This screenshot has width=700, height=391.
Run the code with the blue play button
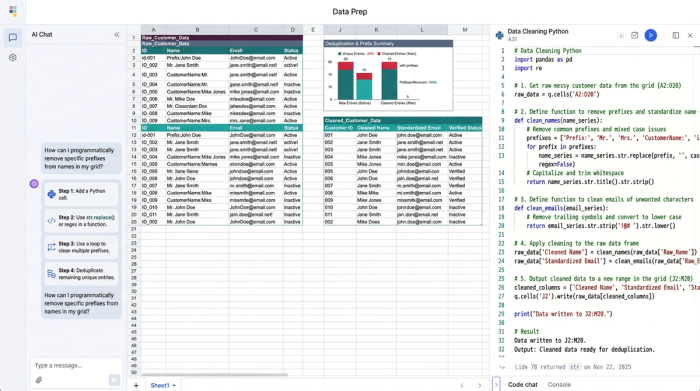(650, 35)
